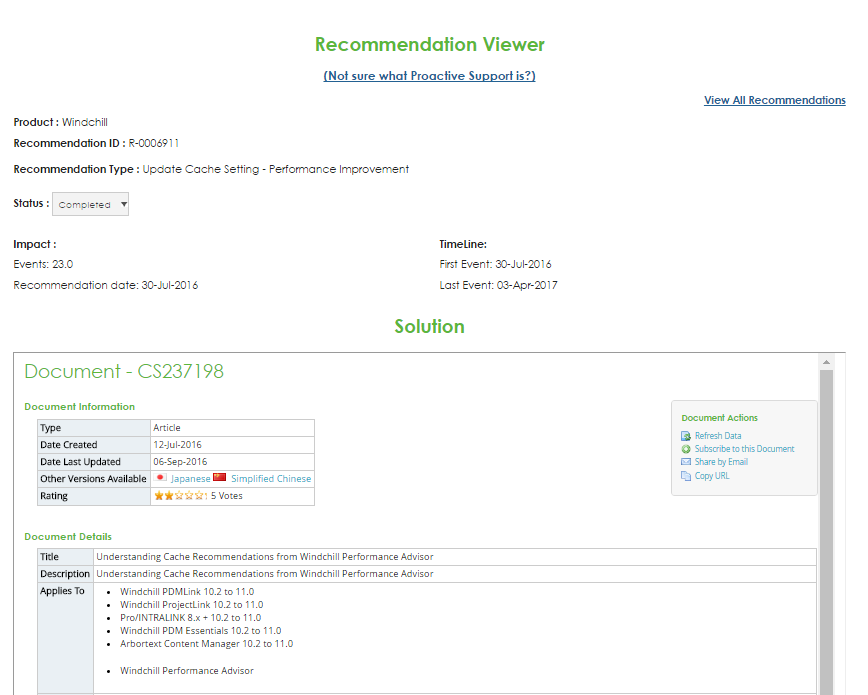The image size is (868, 695).
Task: Click the '5 Votes' rating text
Action: [x=226, y=496]
